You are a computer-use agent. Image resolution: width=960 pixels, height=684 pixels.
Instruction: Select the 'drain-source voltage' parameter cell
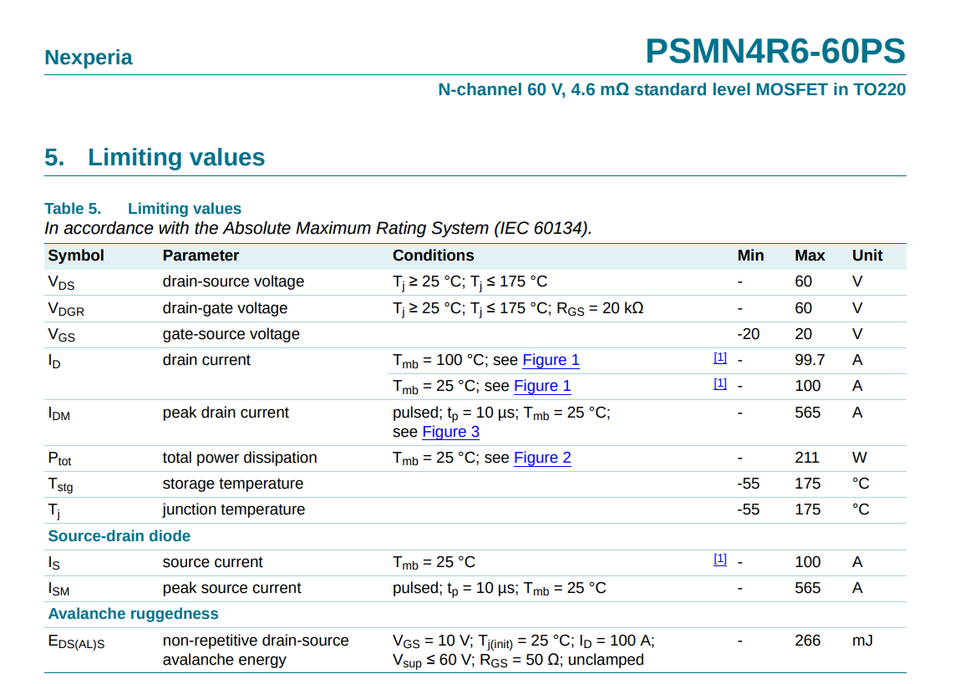[x=233, y=281]
